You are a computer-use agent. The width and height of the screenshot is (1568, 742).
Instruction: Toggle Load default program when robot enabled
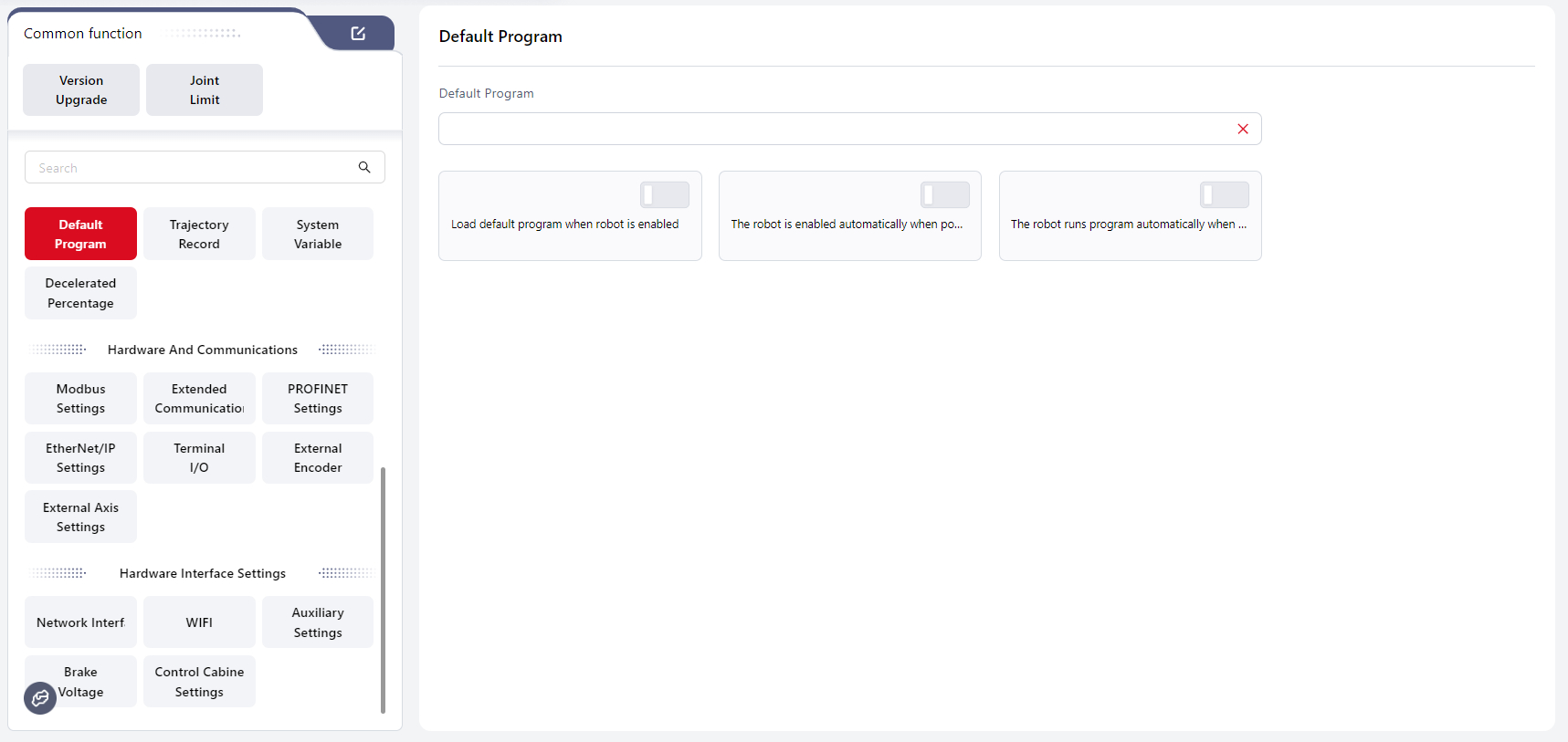pos(664,194)
